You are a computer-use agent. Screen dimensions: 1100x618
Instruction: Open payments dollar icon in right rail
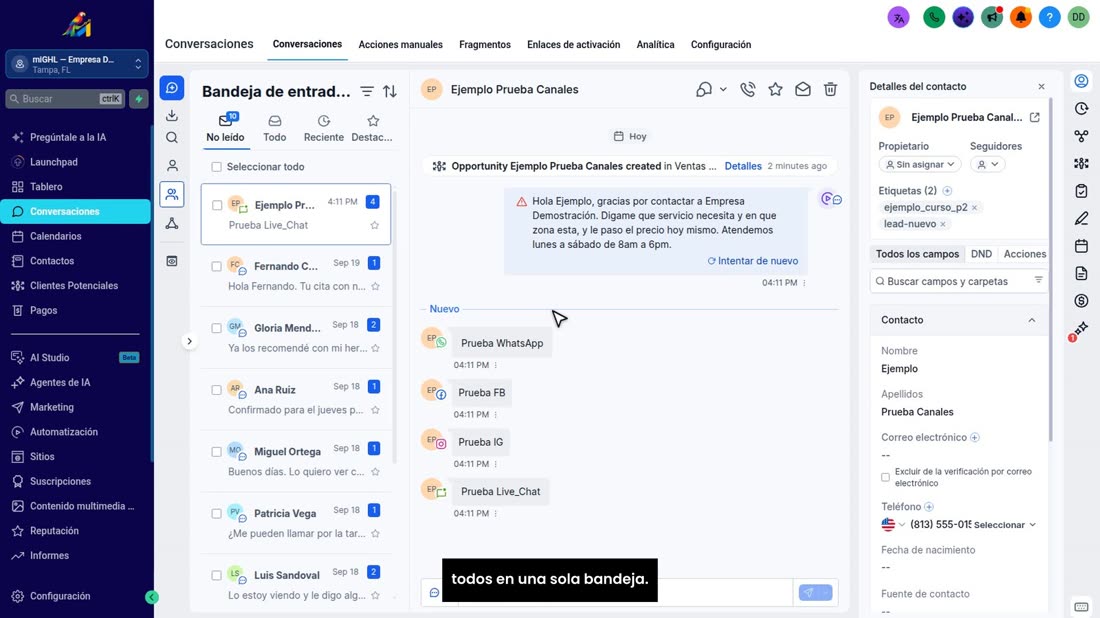(1081, 301)
